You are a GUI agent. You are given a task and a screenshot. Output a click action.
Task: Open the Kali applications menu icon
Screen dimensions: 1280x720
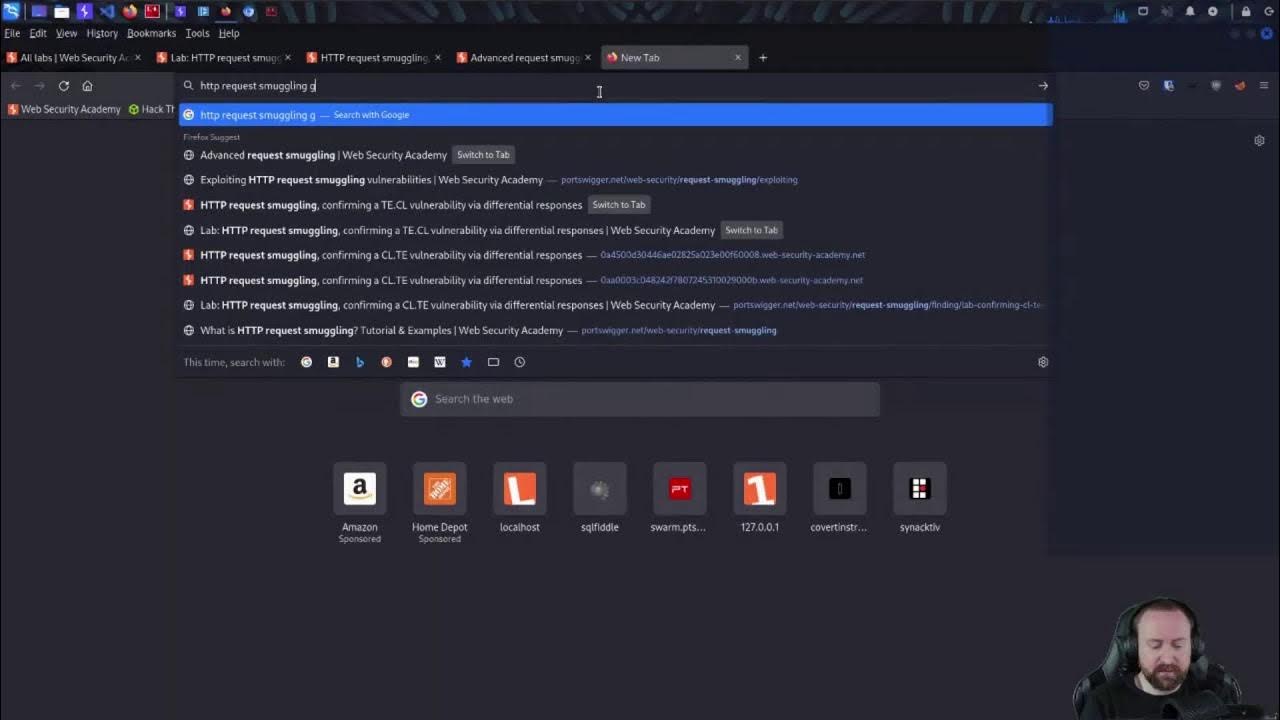pyautogui.click(x=11, y=11)
